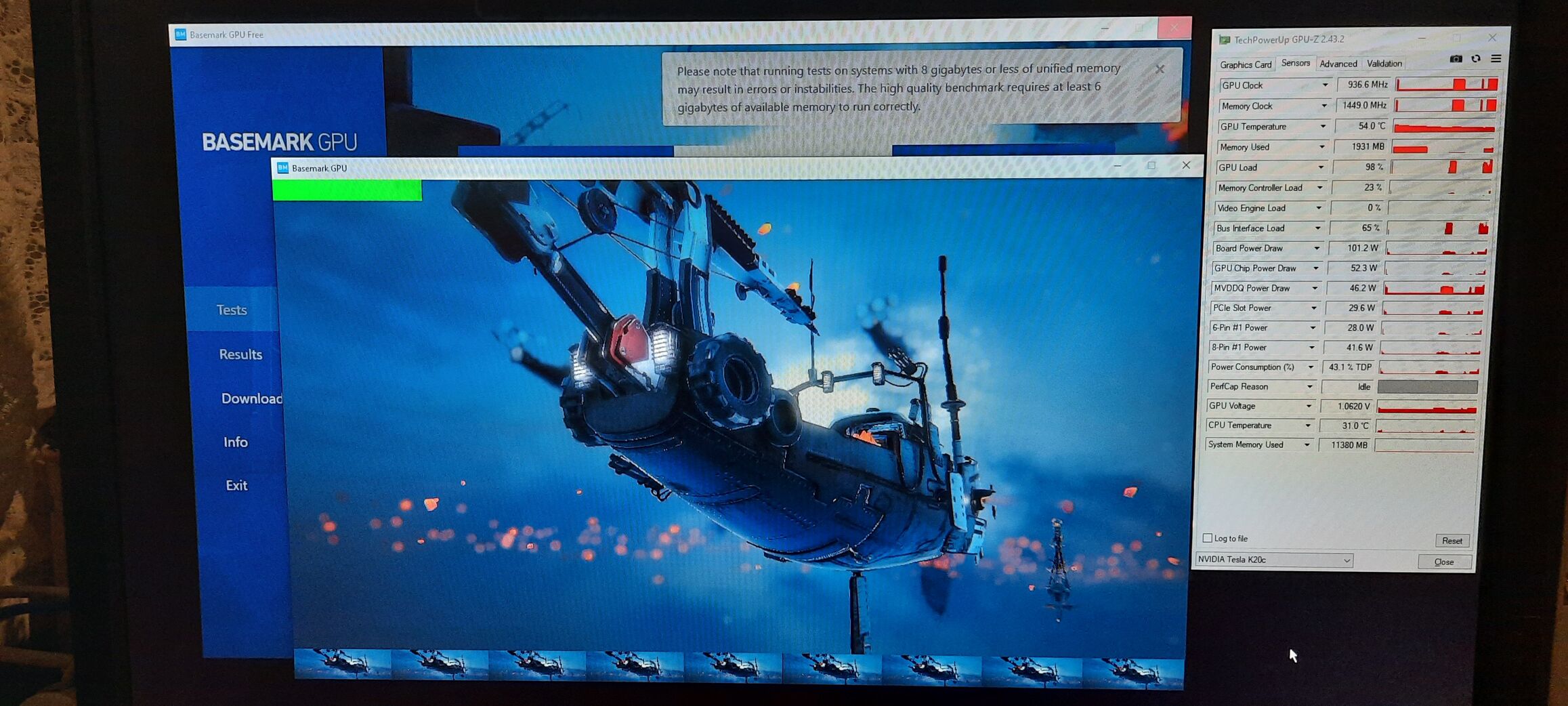Switch to the Graphics Card tab
Viewport: 1568px width, 706px height.
click(x=1246, y=64)
